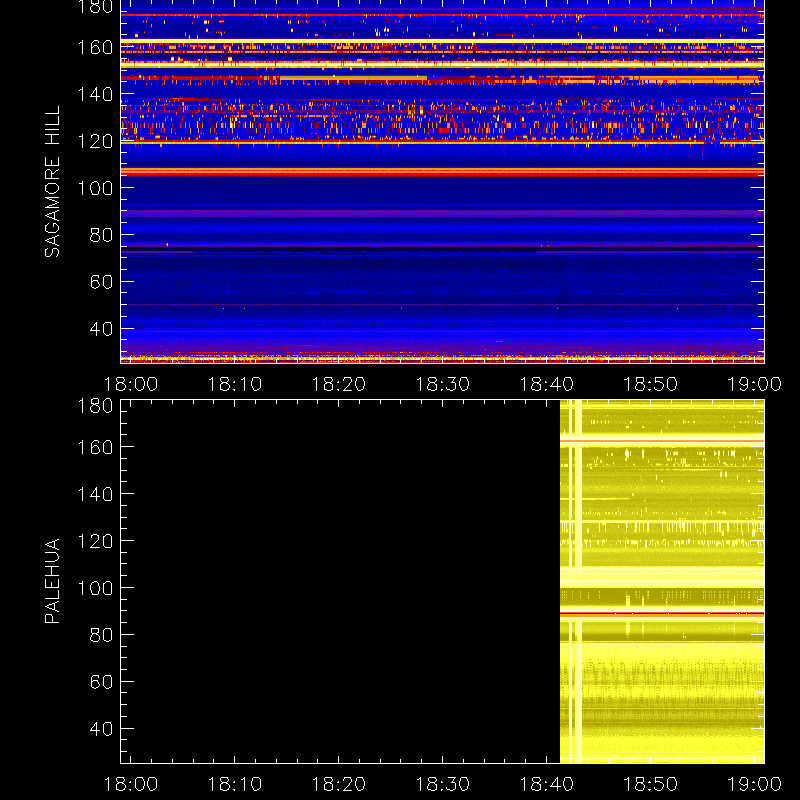Click the SAGAMORE HILL axis title
Screen dimensions: 800x800
52,182
